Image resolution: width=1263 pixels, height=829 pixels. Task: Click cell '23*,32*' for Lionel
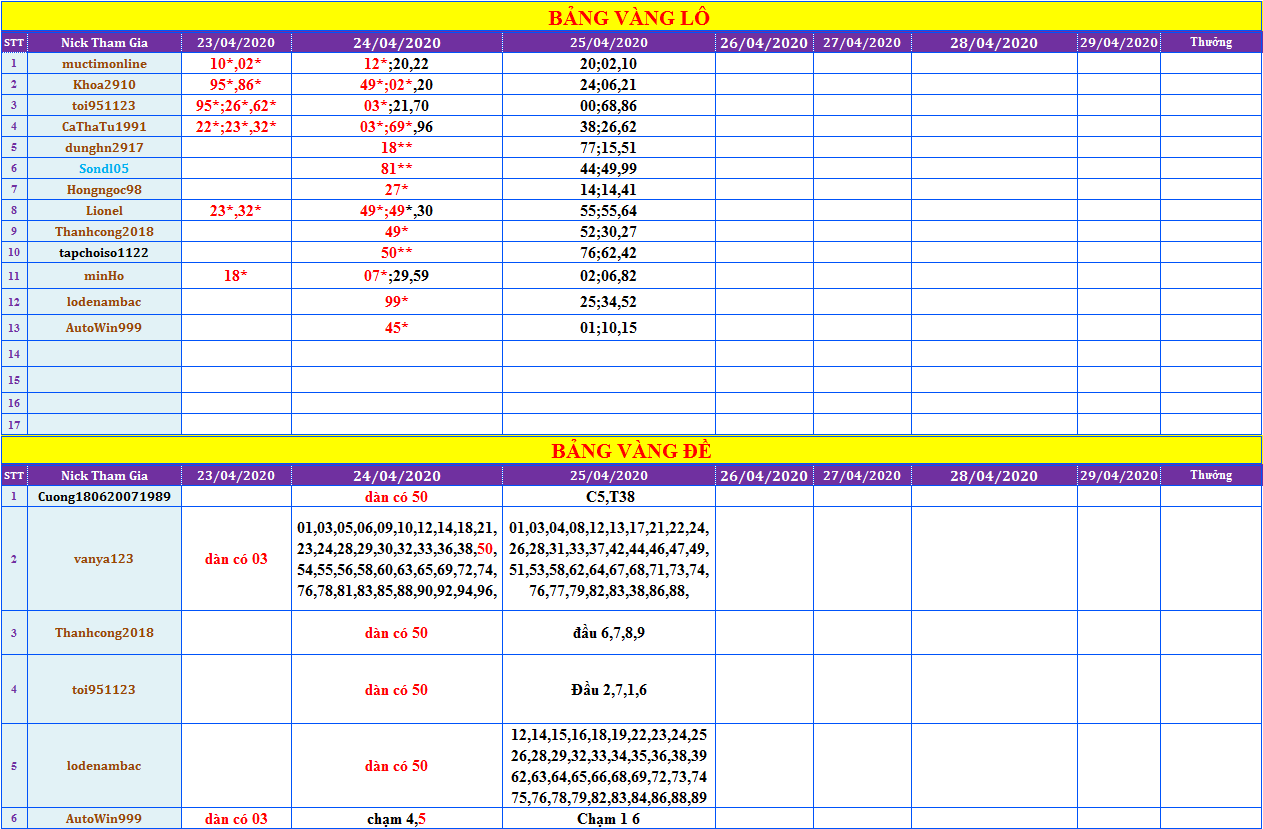click(236, 210)
